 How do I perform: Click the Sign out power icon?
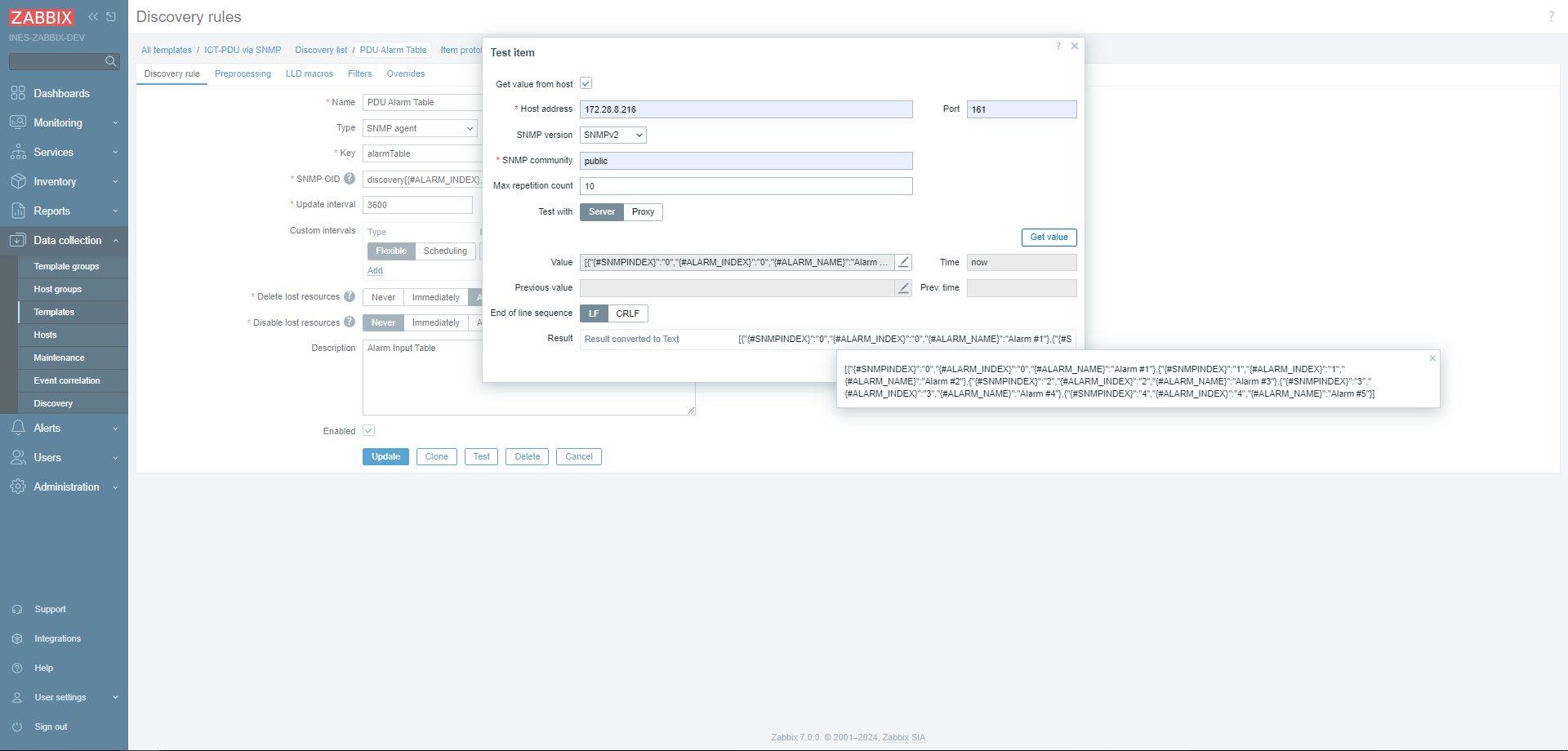coord(17,727)
